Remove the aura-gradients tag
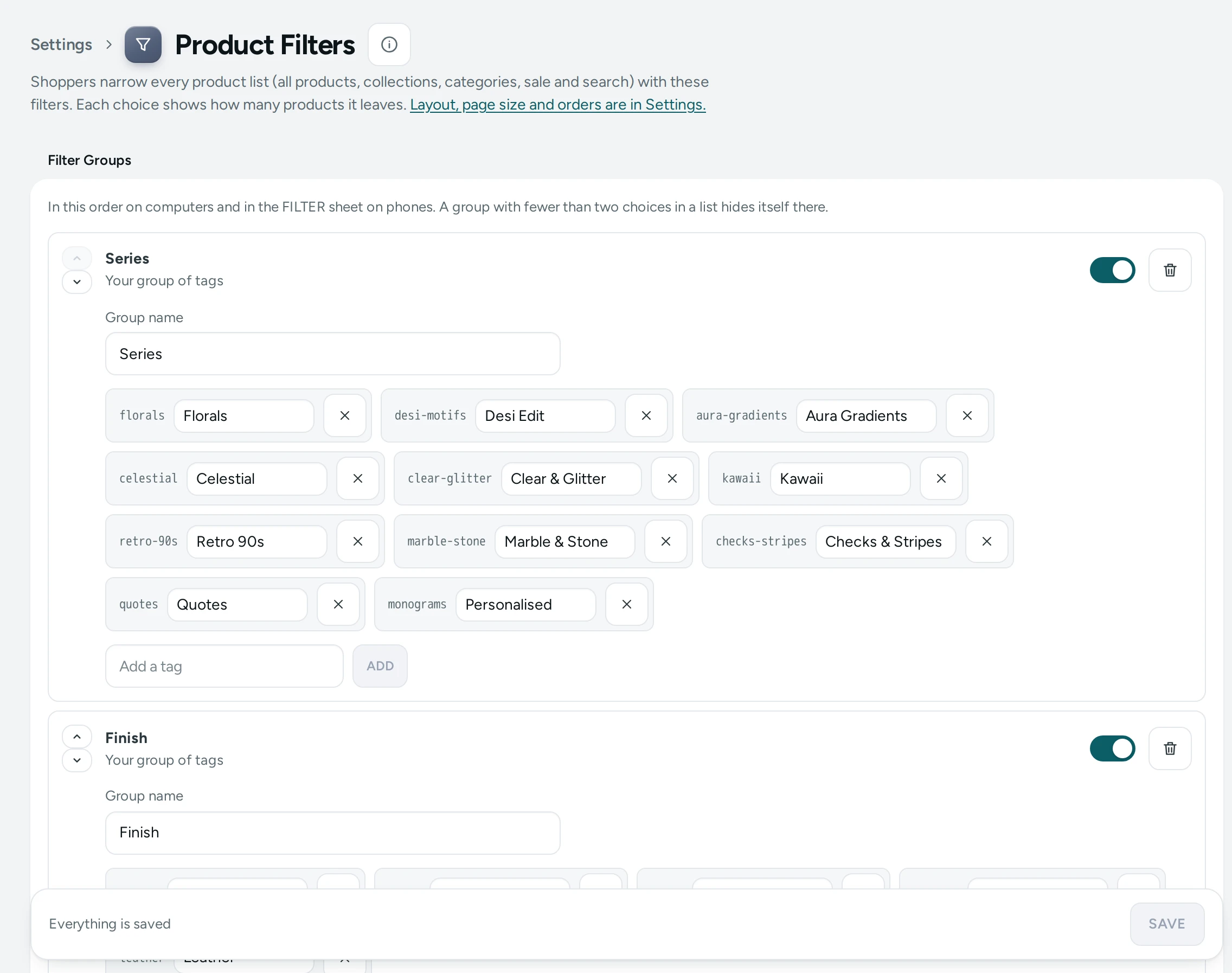 coord(967,416)
